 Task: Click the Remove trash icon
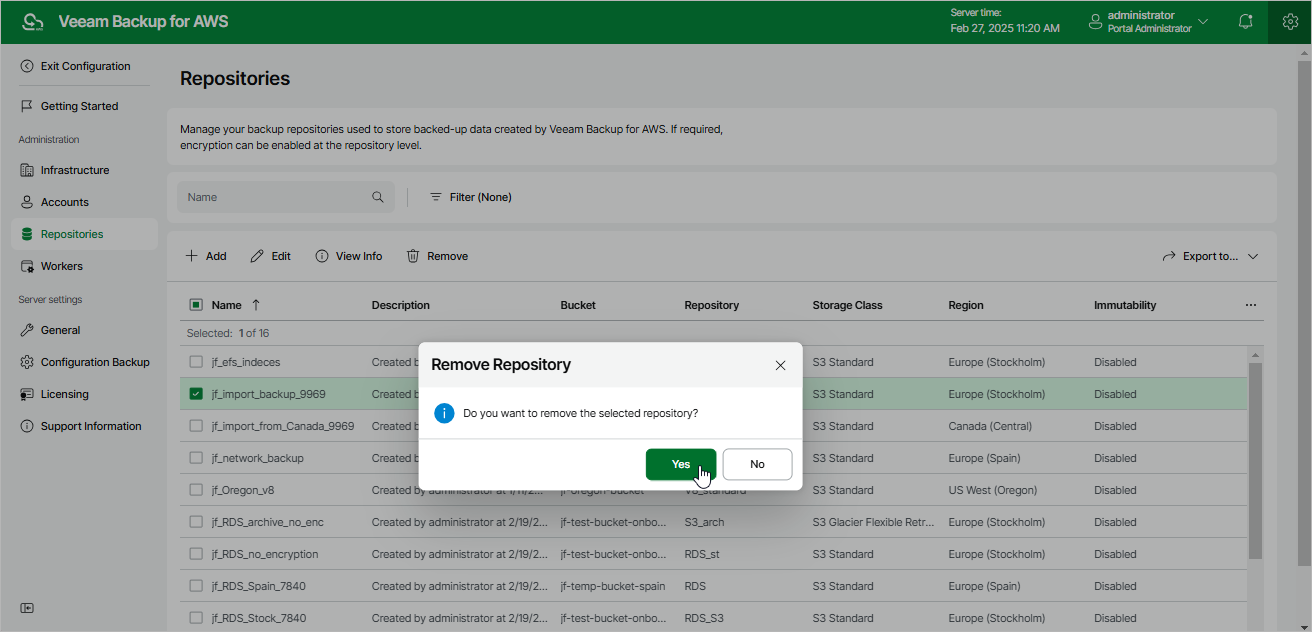coord(413,256)
